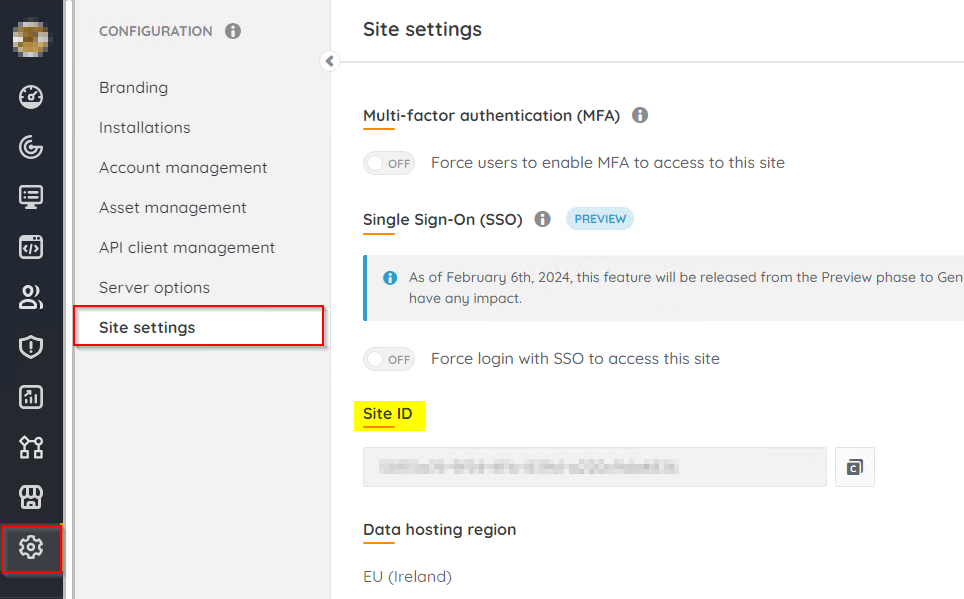Screen dimensions: 964x599
Task: Switch to API client management
Action: coord(187,247)
